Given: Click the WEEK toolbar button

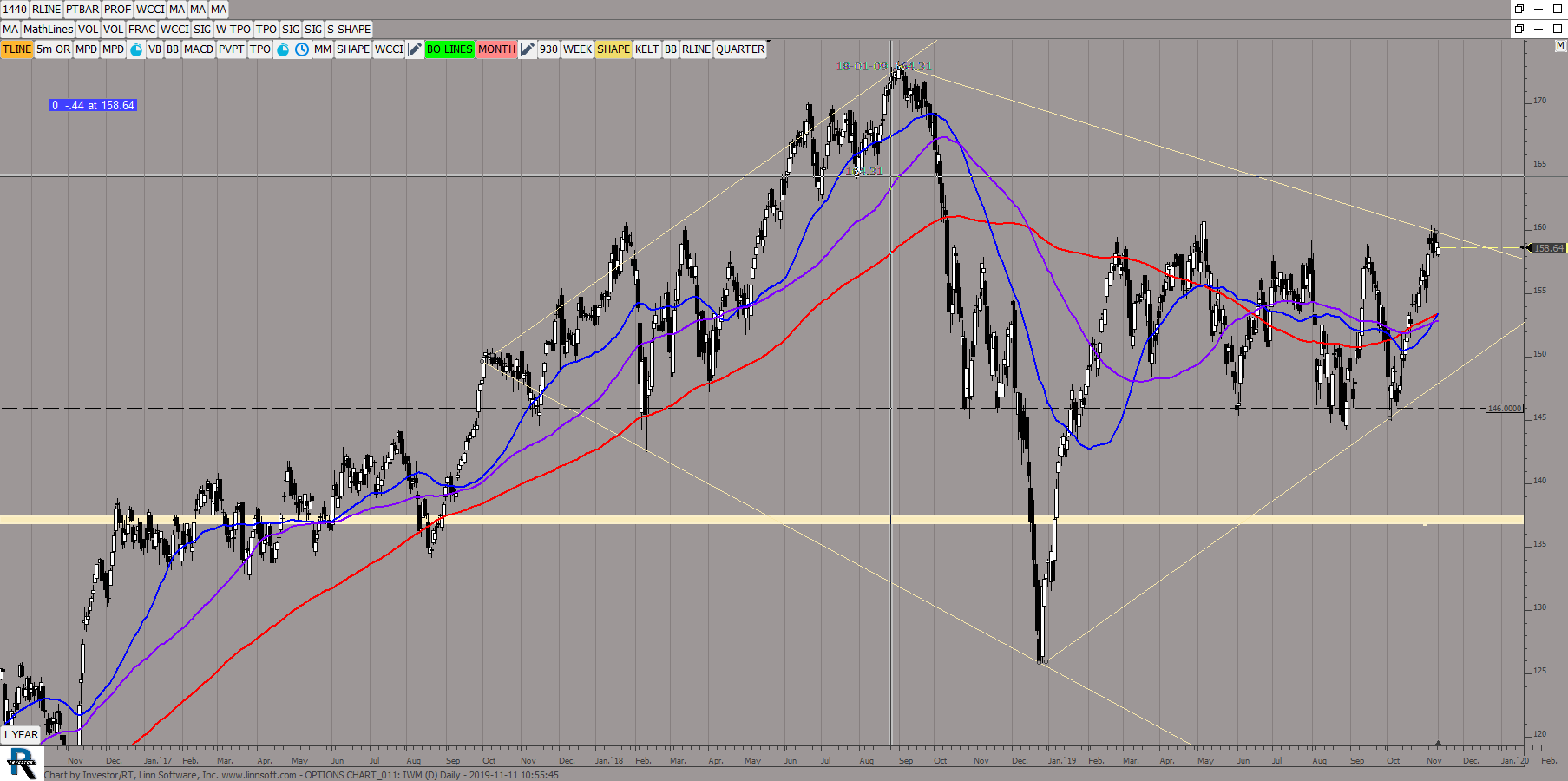Looking at the screenshot, I should click(577, 49).
